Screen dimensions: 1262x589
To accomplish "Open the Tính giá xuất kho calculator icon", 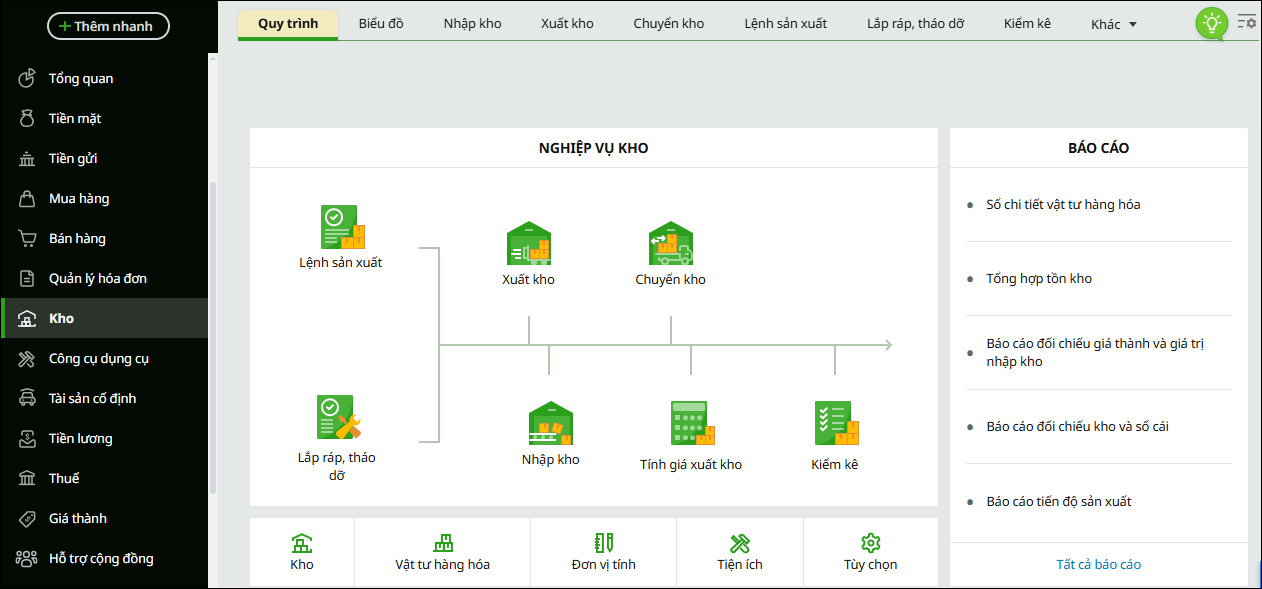I will coord(691,424).
